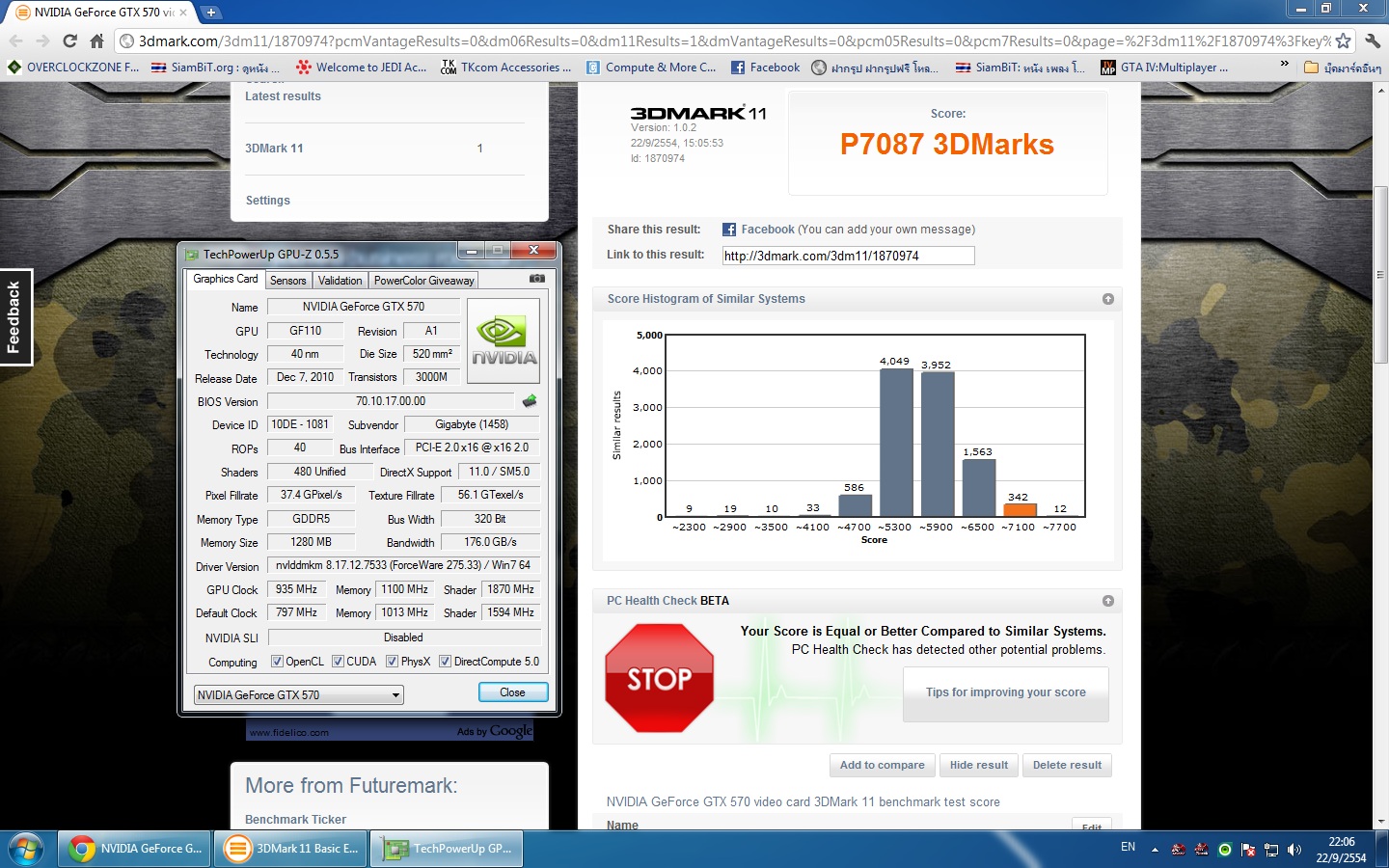Viewport: 1389px width, 868px height.
Task: Click the Hide result button
Action: point(979,766)
